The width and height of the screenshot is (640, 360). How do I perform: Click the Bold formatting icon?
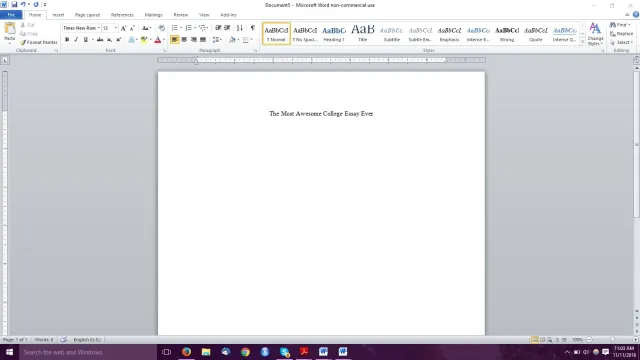pos(67,40)
